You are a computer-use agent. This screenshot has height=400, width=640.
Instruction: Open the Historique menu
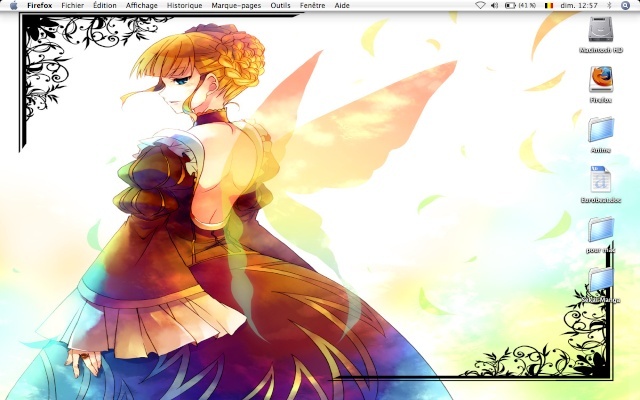point(184,5)
